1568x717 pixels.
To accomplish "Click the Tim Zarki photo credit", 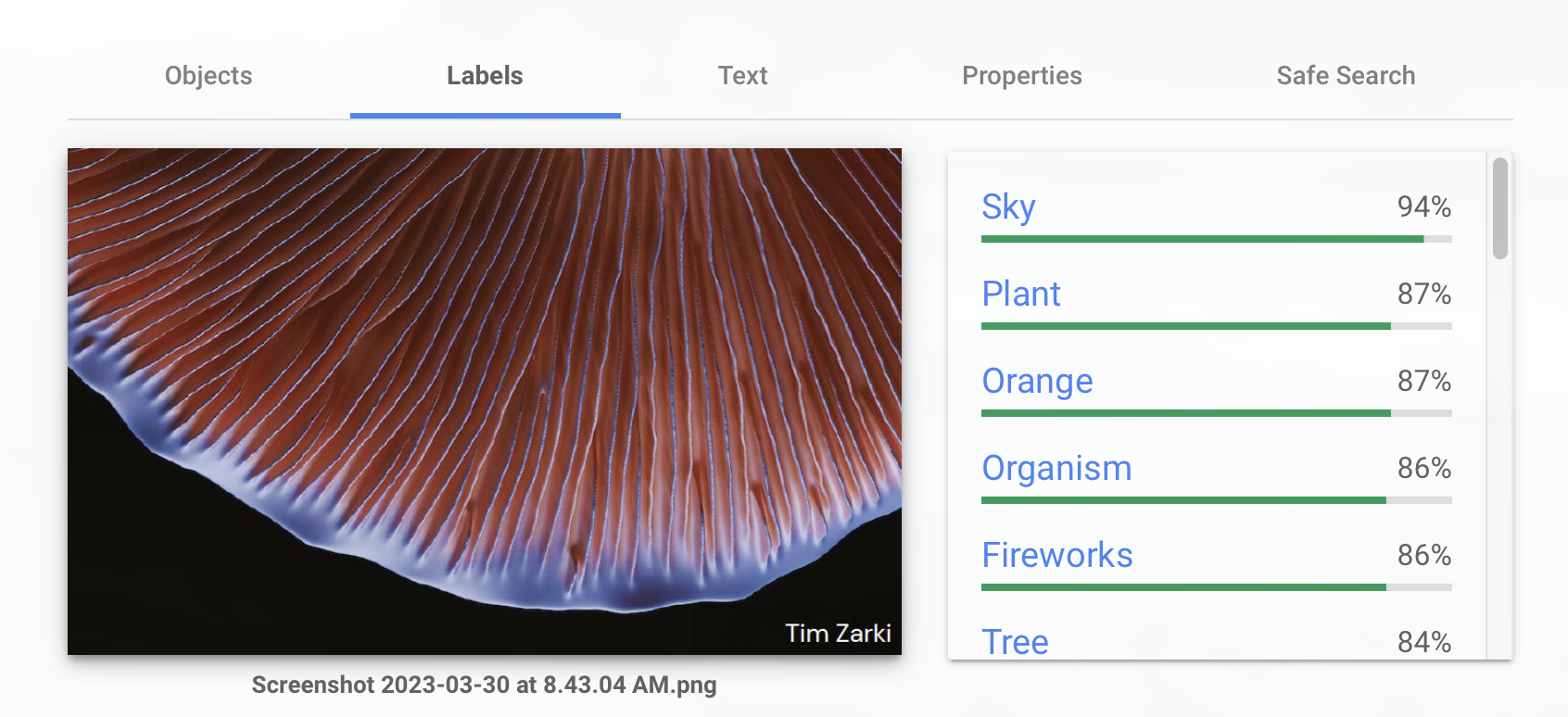I will 838,633.
